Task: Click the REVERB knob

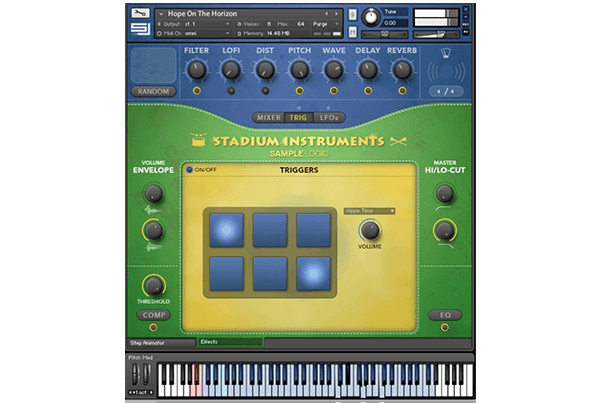Action: coord(402,70)
